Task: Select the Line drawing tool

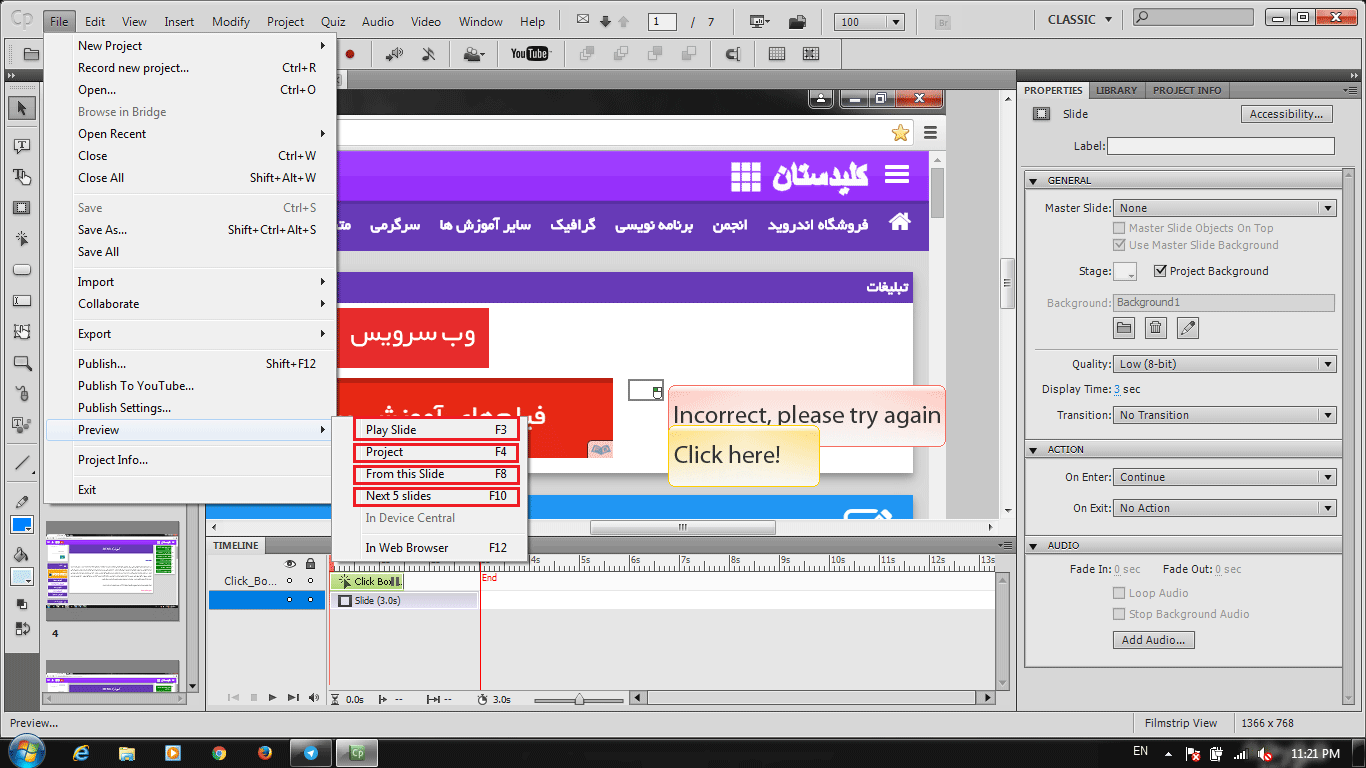Action: pyautogui.click(x=22, y=463)
